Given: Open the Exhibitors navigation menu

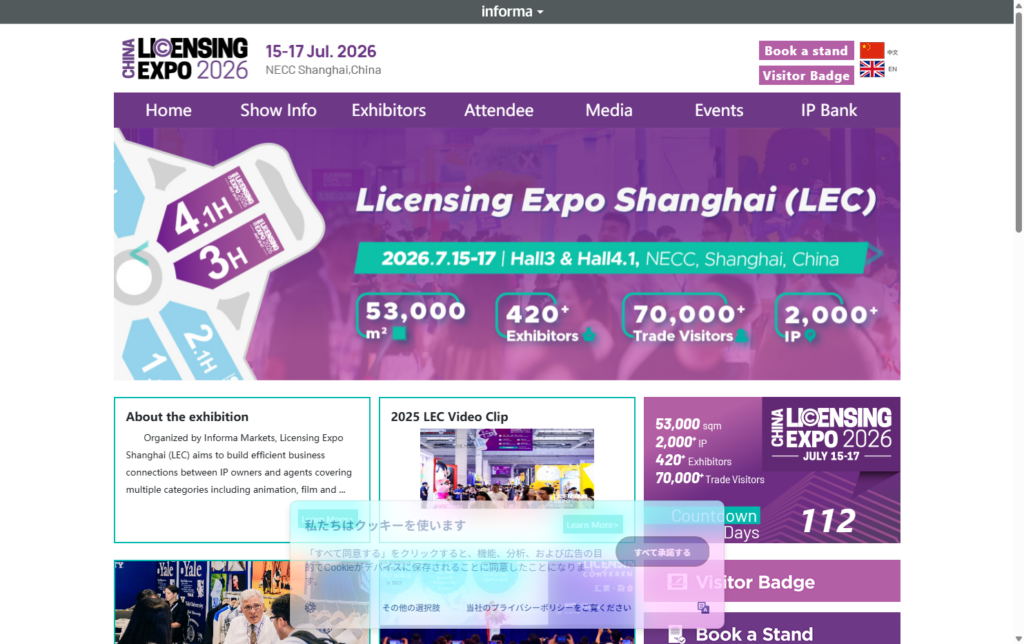Looking at the screenshot, I should pos(388,110).
